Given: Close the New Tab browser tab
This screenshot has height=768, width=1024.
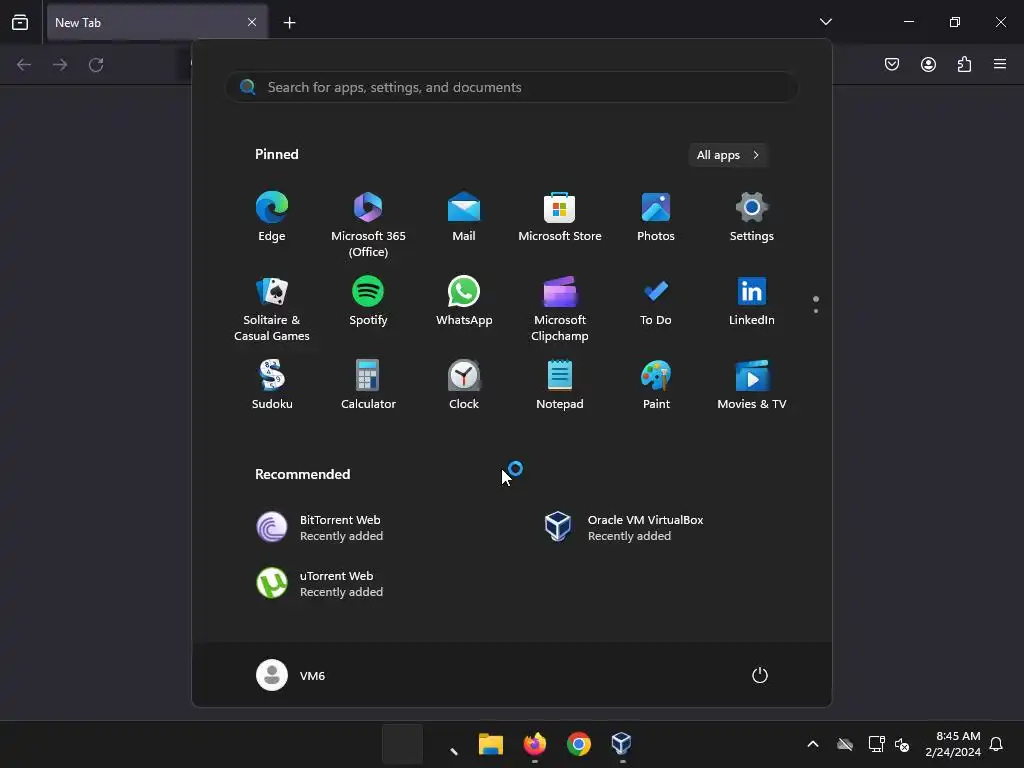Looking at the screenshot, I should [x=252, y=22].
